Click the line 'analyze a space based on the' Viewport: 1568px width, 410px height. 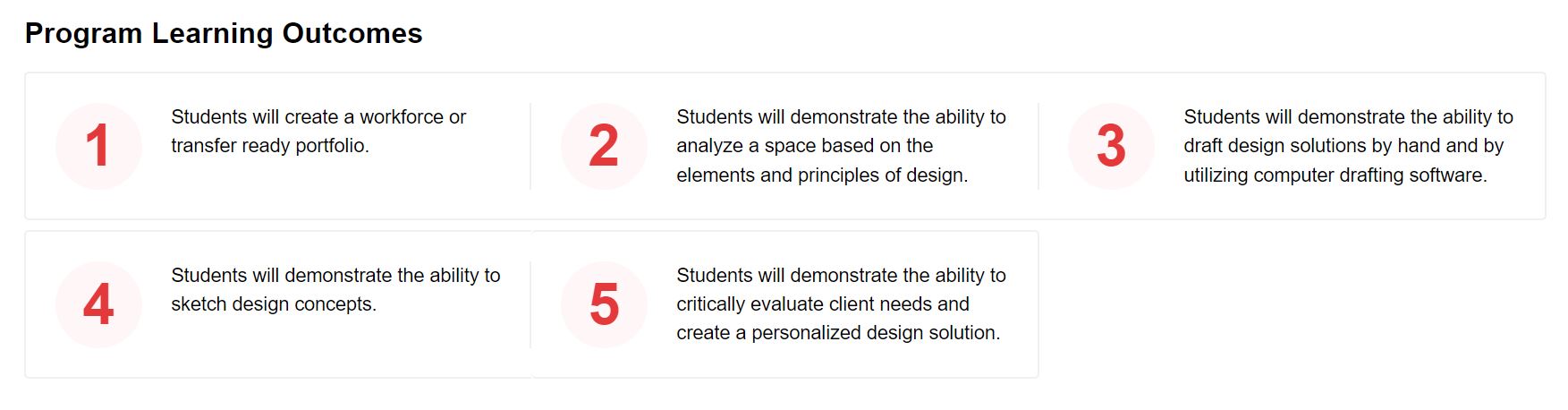point(804,146)
